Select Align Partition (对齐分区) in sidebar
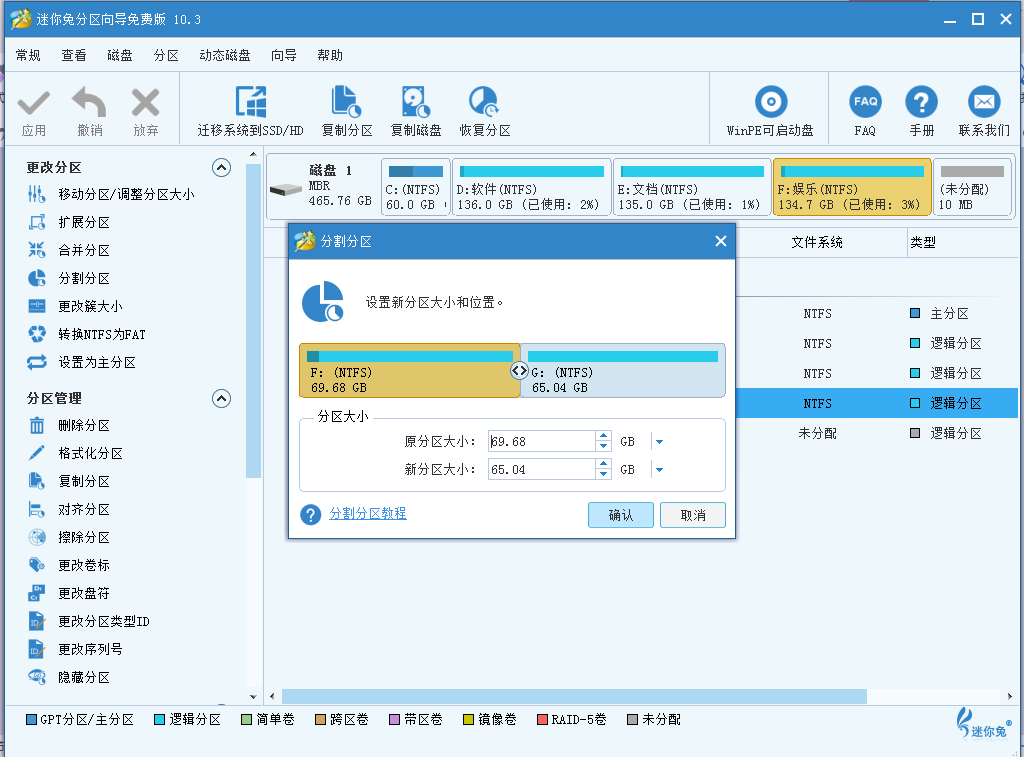This screenshot has height=757, width=1024. 84,509
